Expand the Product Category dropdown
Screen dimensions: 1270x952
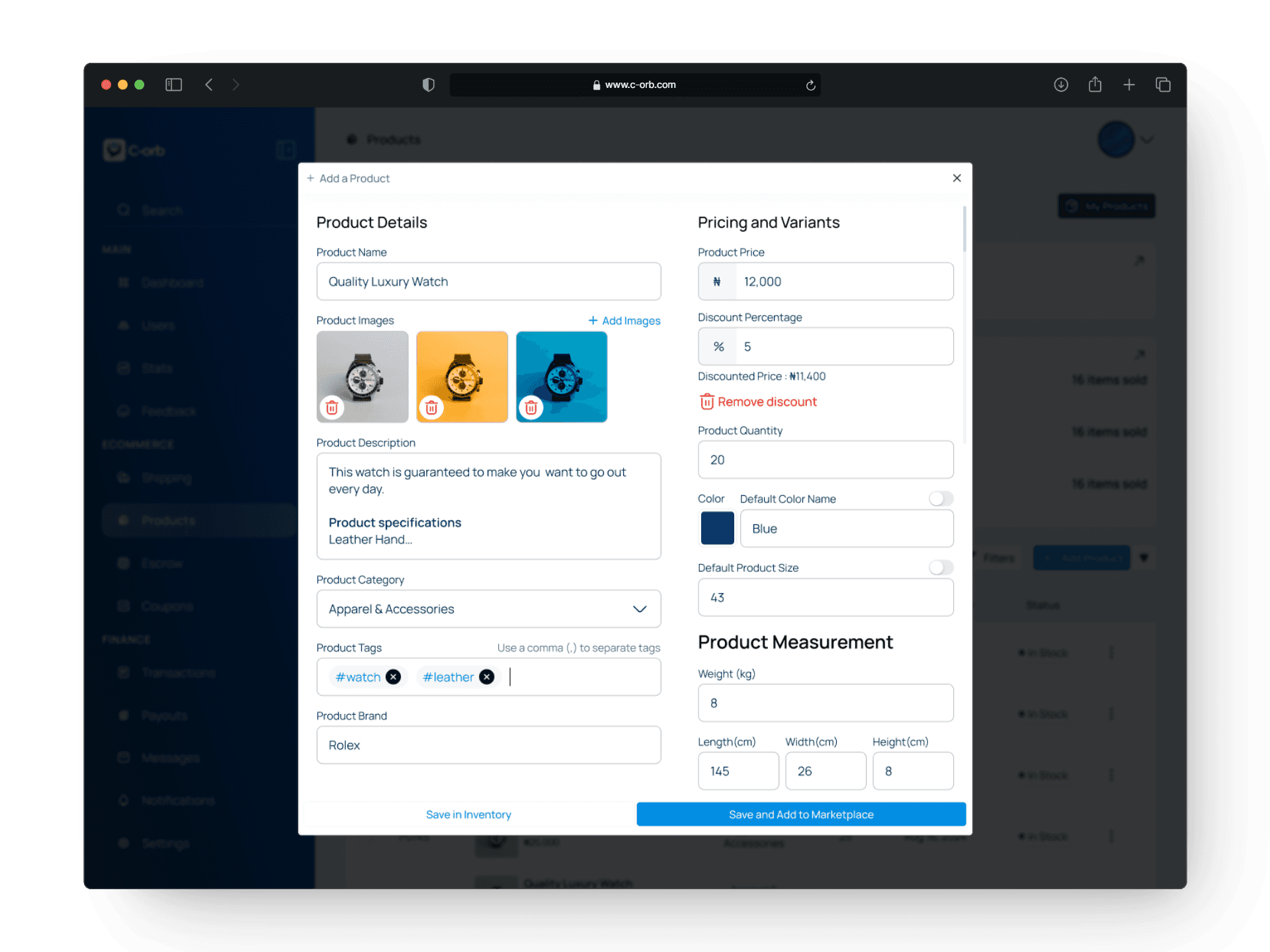pos(639,609)
